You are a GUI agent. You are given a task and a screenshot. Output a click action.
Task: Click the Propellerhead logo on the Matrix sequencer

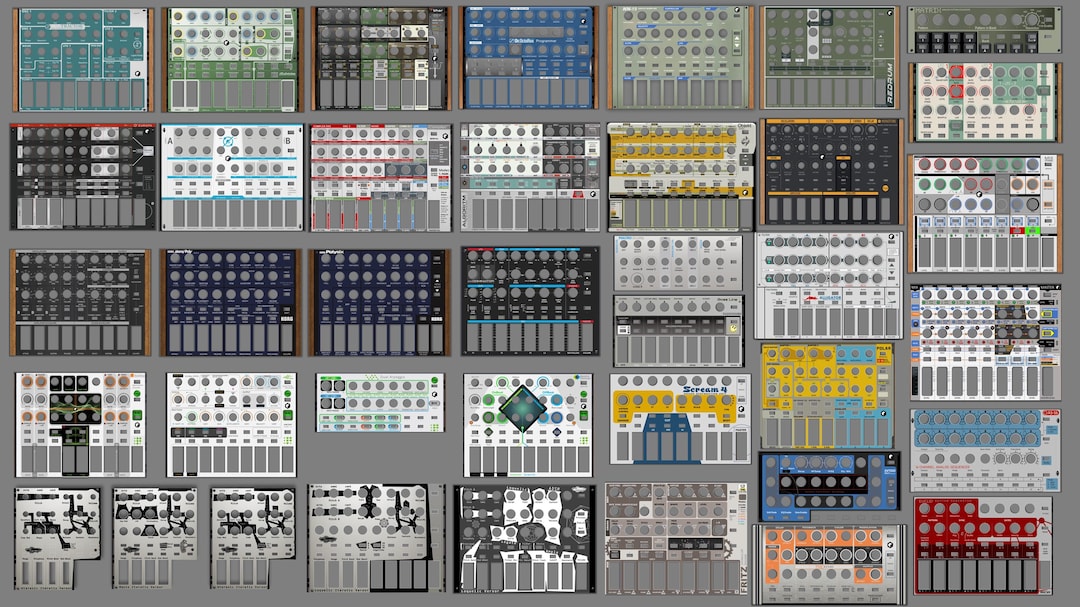pos(1046,38)
